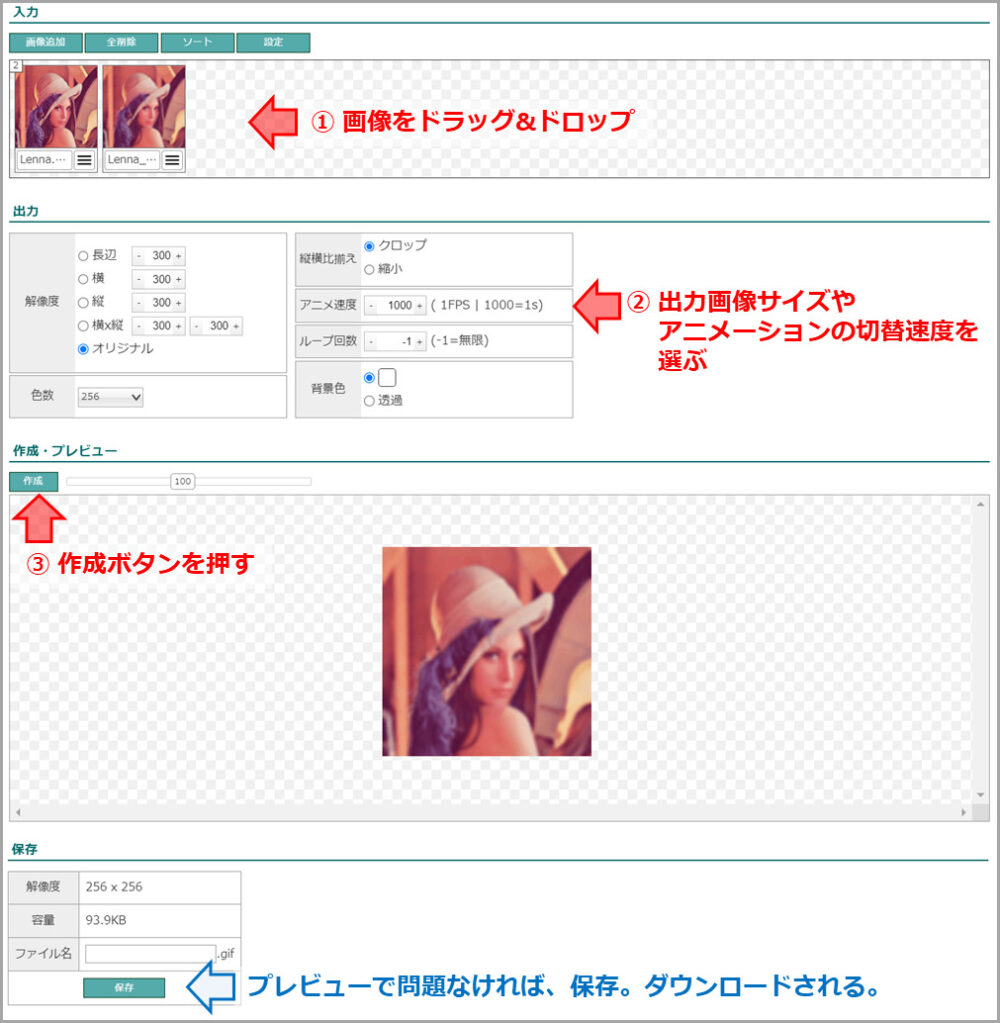The width and height of the screenshot is (1000, 1023).
Task: Select the 横 resolution radio button
Action: (x=83, y=279)
